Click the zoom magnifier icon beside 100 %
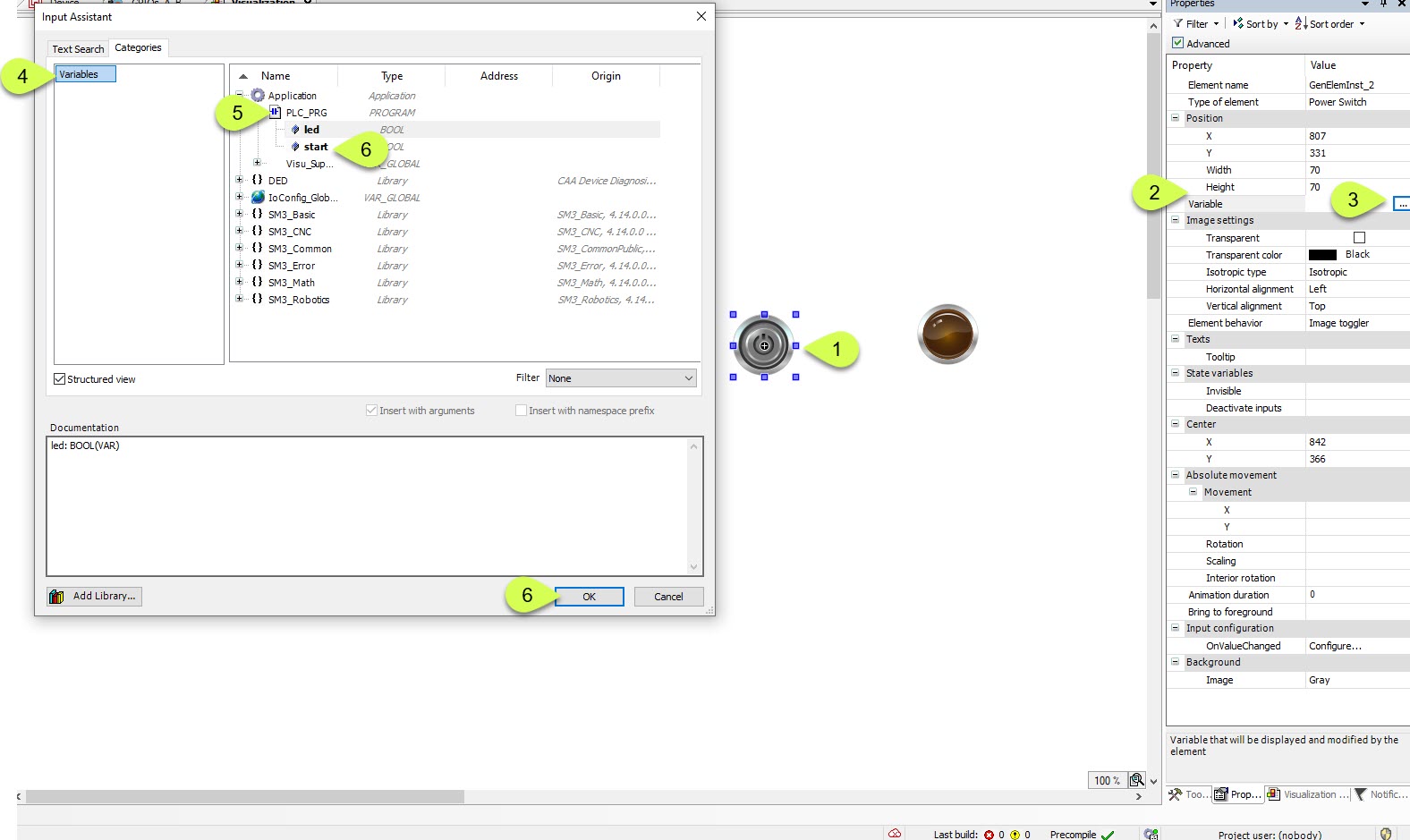 click(x=1136, y=780)
